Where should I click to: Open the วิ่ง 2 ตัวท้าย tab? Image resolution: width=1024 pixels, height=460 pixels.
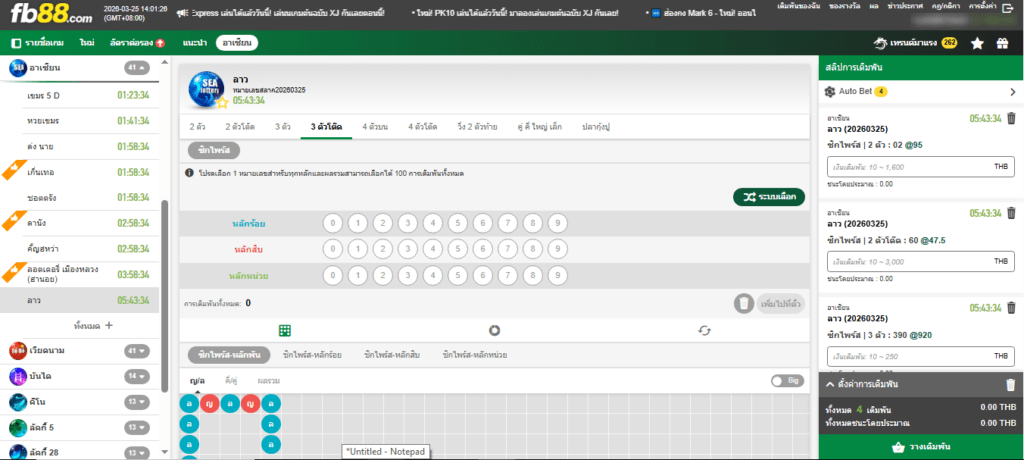coord(478,127)
